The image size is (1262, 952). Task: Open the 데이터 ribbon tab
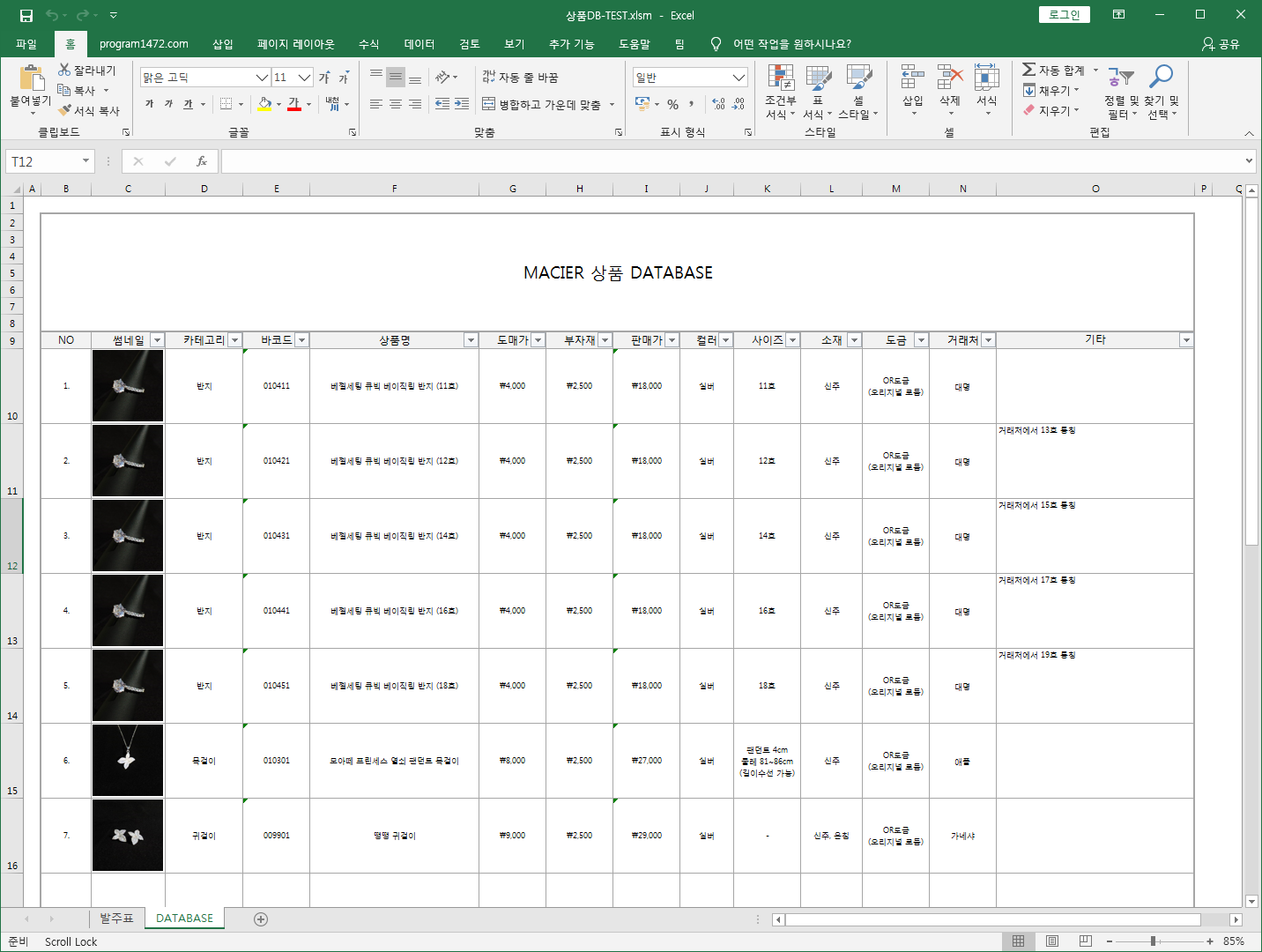click(x=419, y=44)
